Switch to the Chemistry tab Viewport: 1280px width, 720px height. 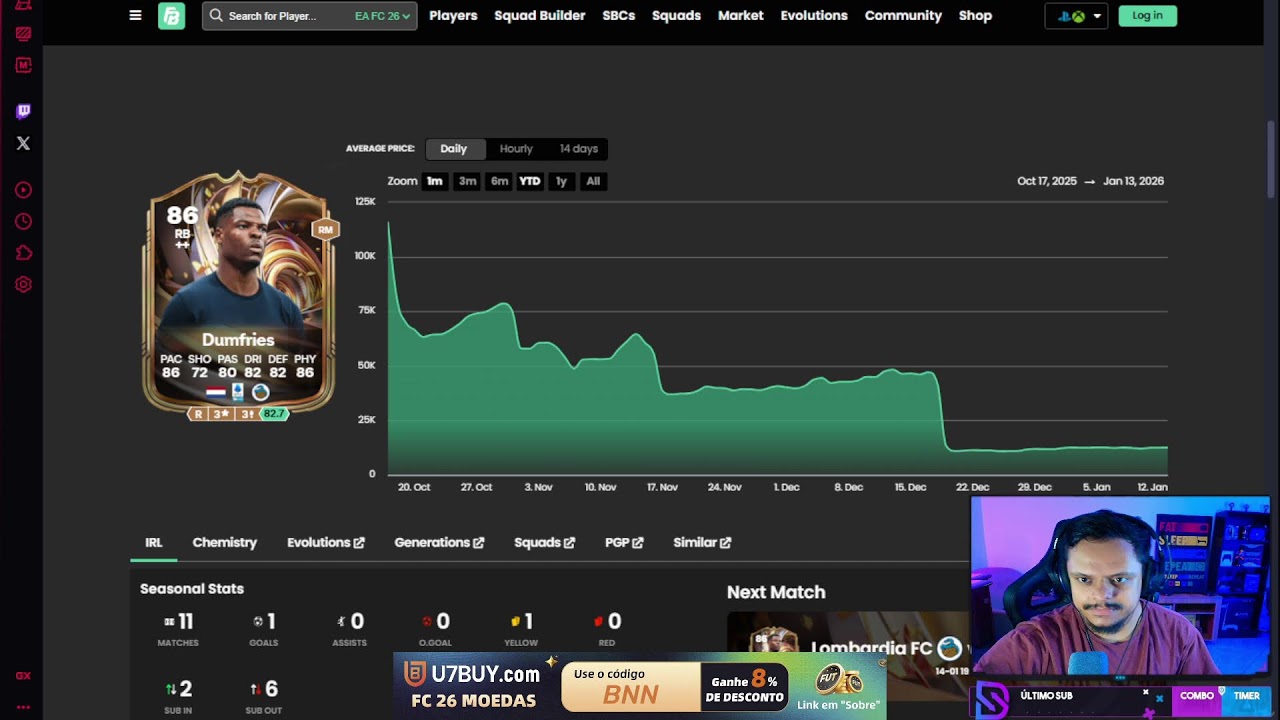tap(225, 543)
